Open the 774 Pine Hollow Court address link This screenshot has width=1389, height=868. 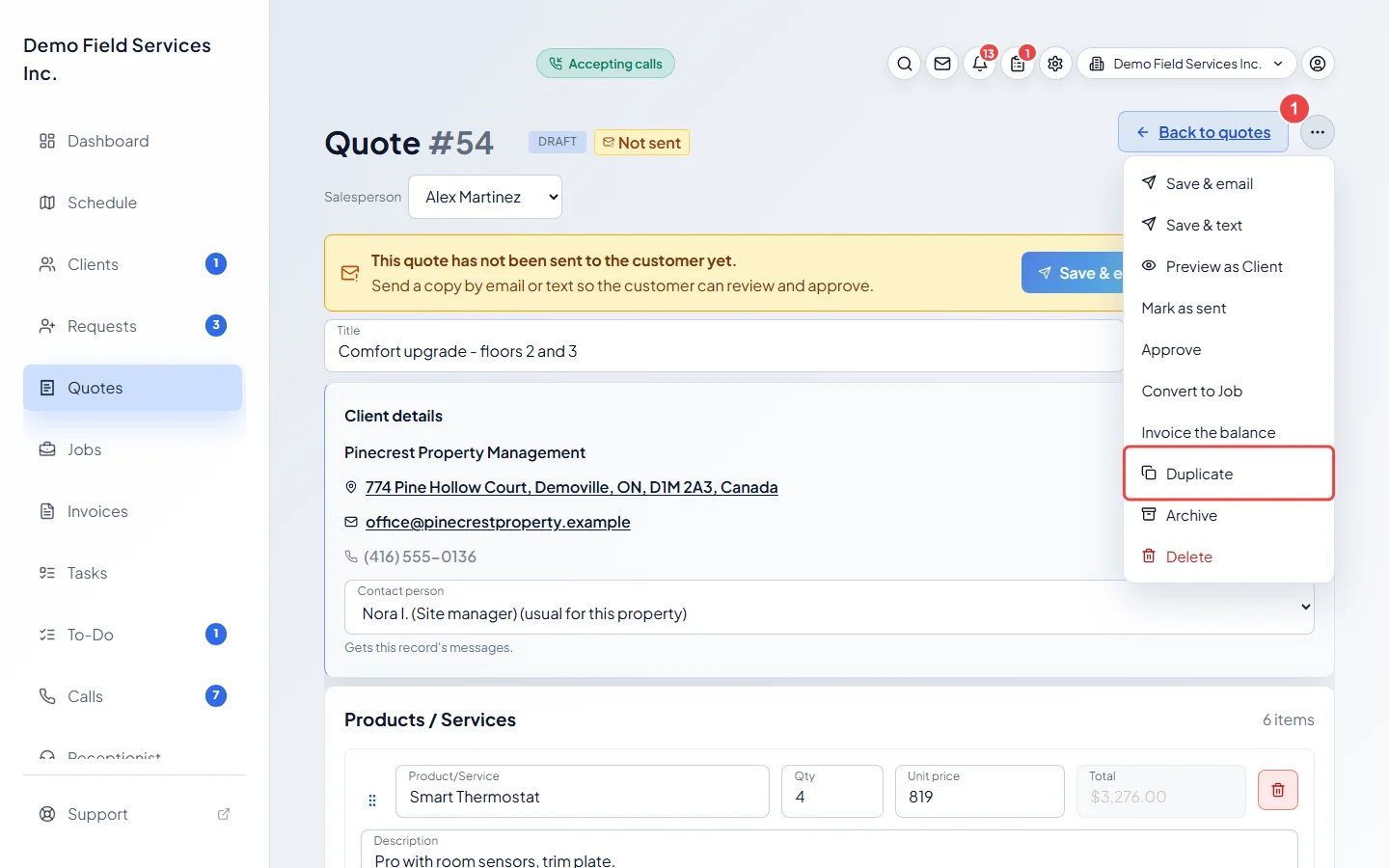point(571,487)
